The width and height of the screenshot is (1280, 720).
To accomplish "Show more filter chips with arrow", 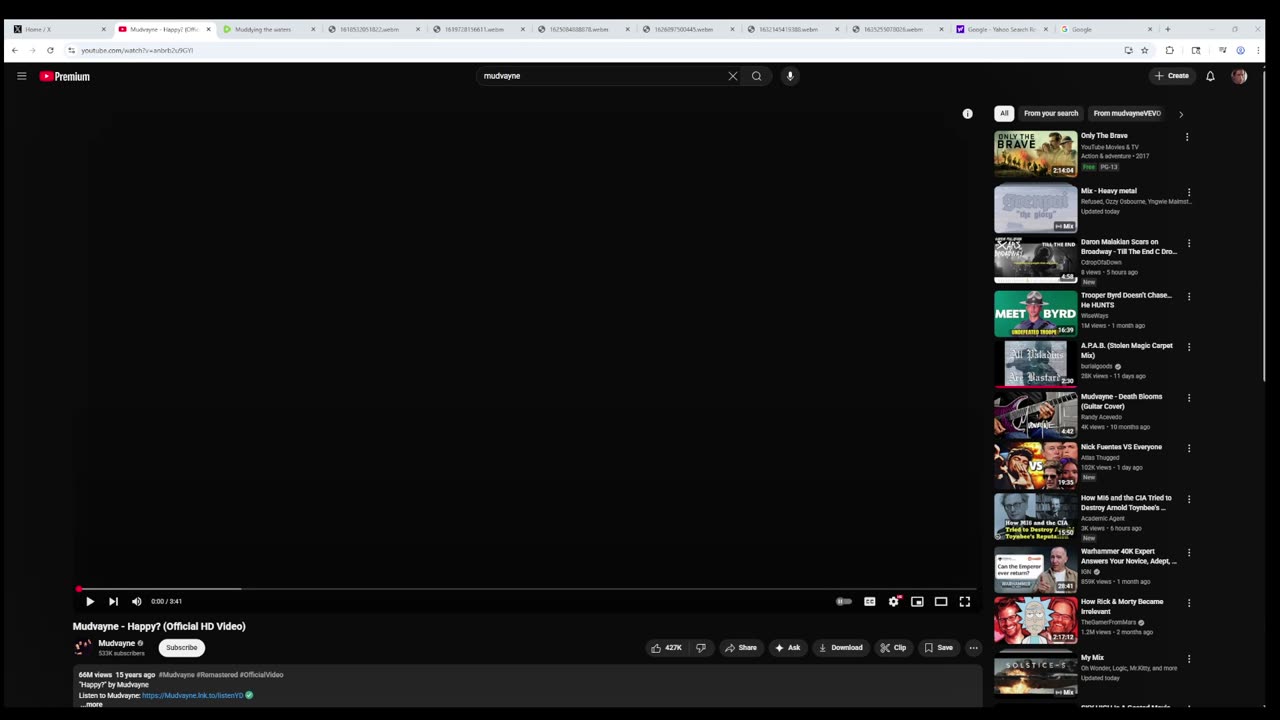I will tap(1181, 114).
